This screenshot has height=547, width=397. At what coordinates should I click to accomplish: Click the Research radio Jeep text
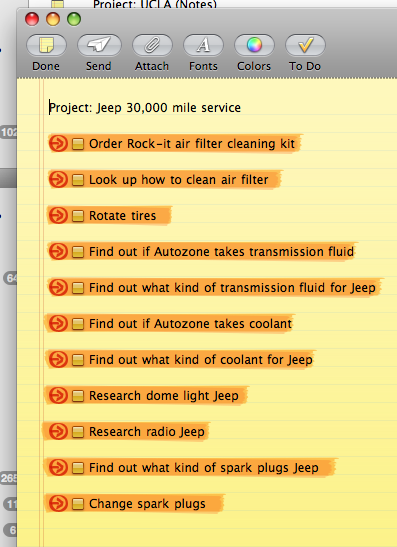click(x=147, y=432)
